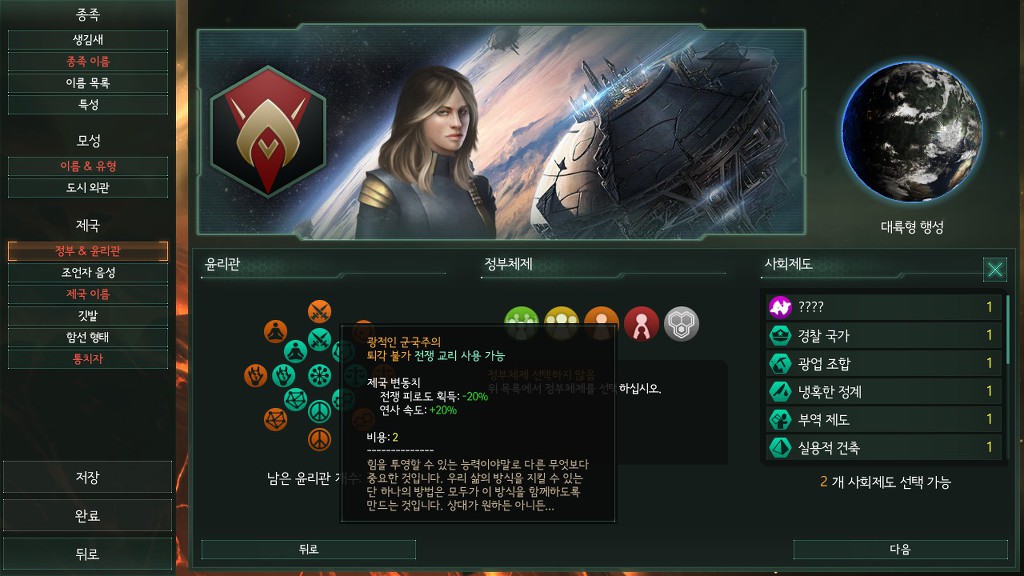Toggle the 경찰 국가 civic
The image size is (1024, 576).
click(x=884, y=336)
